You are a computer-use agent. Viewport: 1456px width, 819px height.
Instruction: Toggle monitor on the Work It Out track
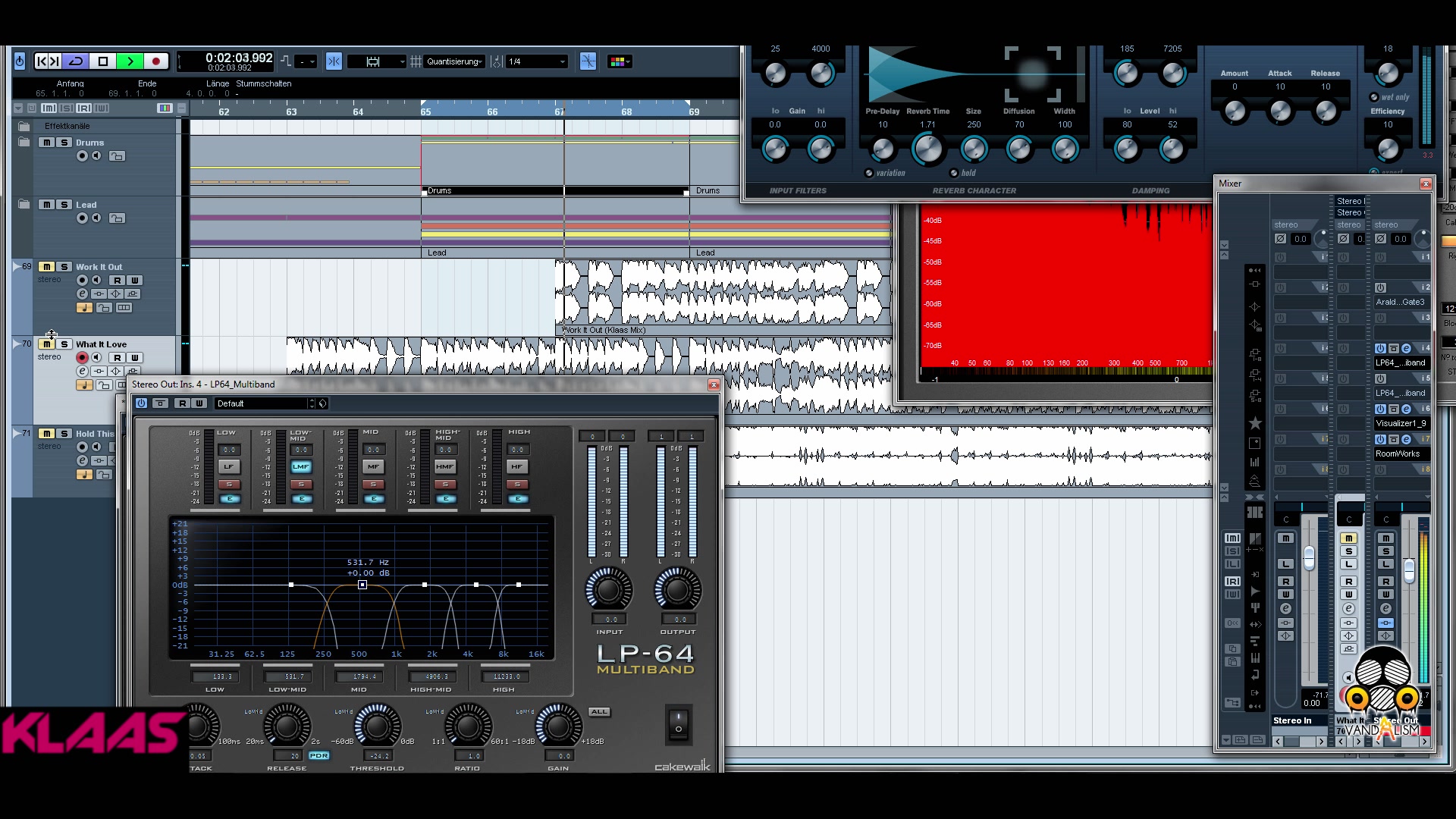[x=96, y=281]
